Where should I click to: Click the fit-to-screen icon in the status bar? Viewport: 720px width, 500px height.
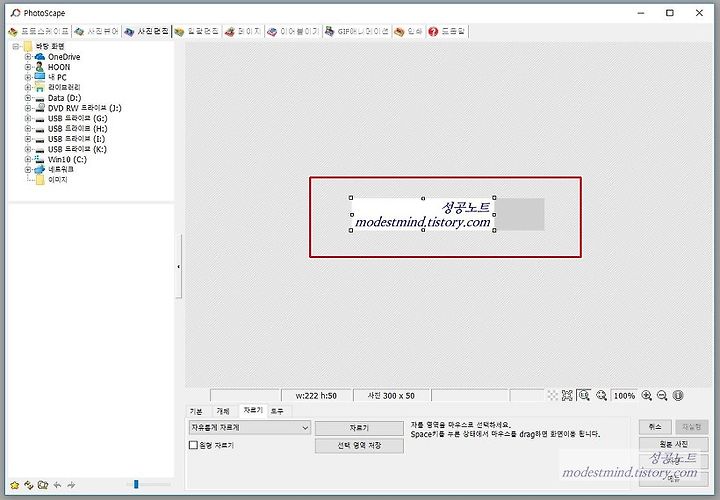click(568, 395)
